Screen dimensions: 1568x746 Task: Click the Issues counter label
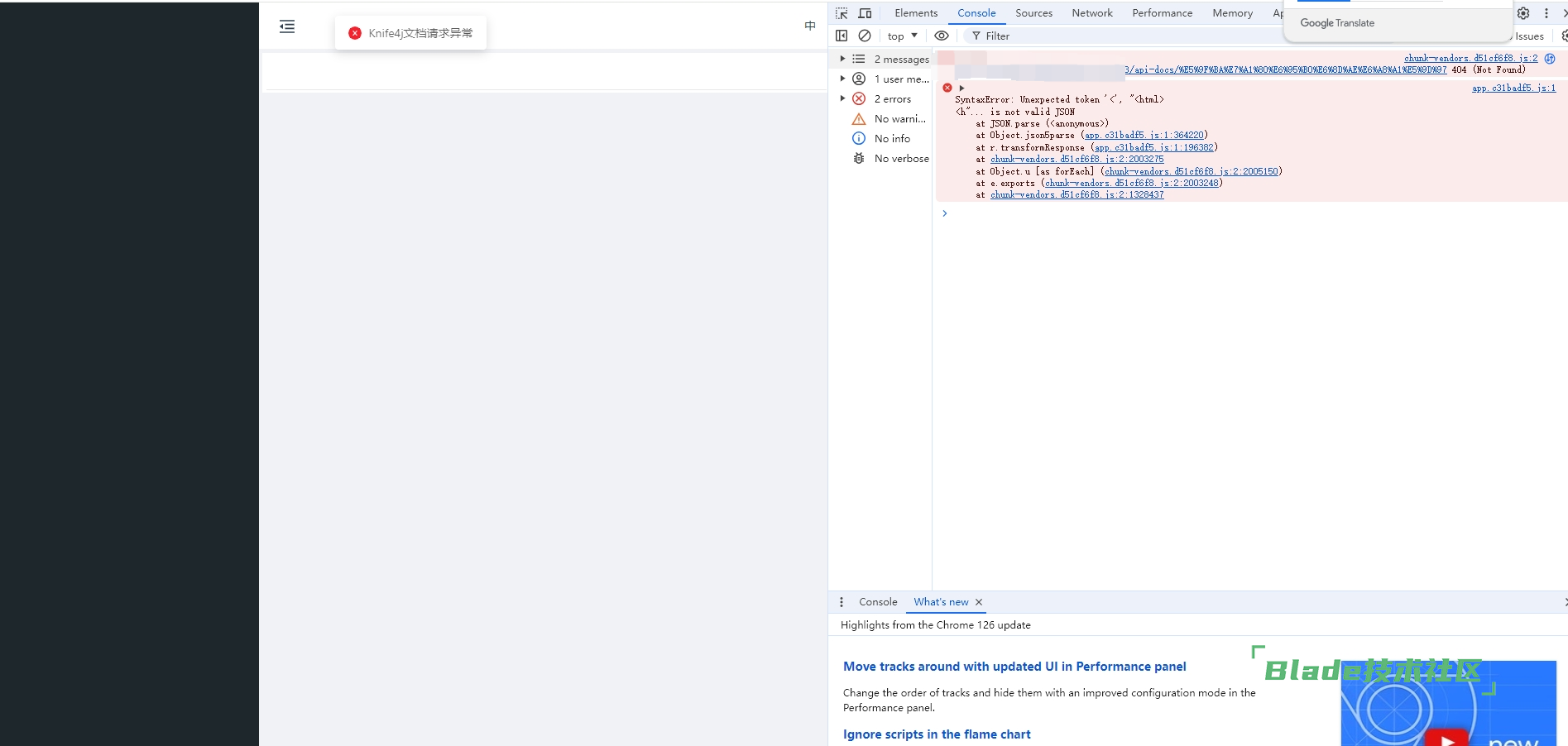pyautogui.click(x=1529, y=36)
